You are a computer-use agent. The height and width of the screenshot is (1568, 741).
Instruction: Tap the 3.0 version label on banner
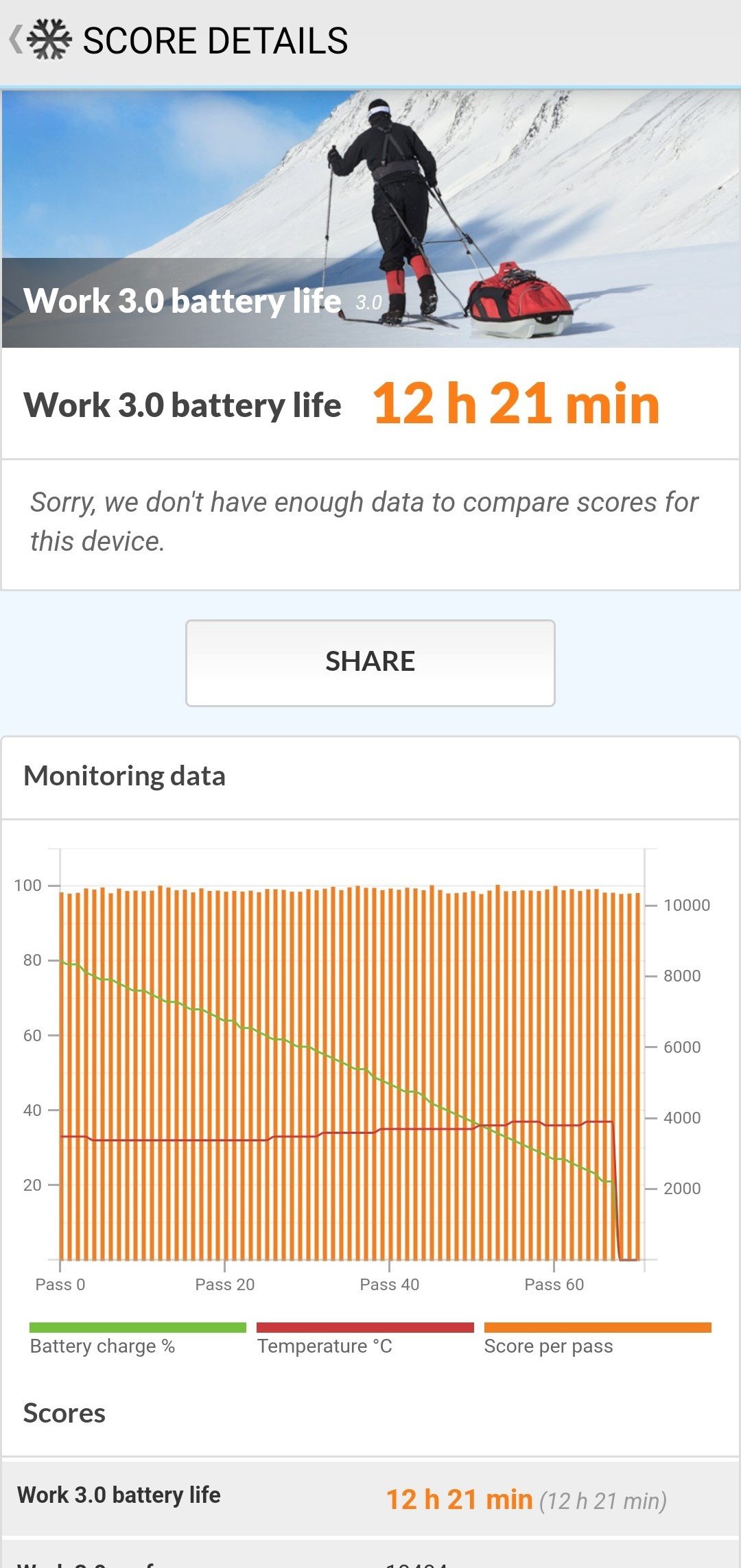coord(369,302)
